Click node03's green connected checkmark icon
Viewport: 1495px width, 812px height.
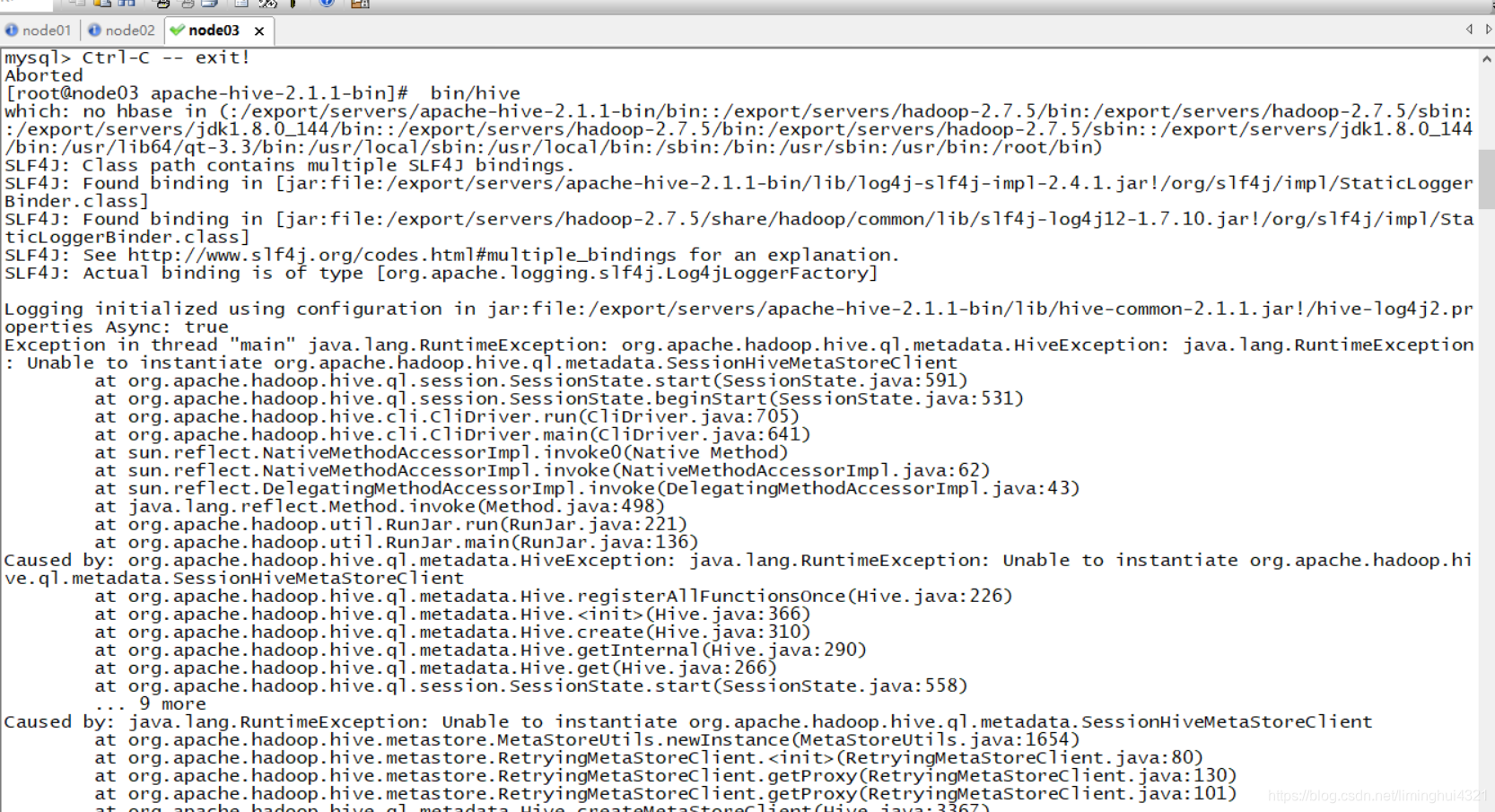click(177, 30)
